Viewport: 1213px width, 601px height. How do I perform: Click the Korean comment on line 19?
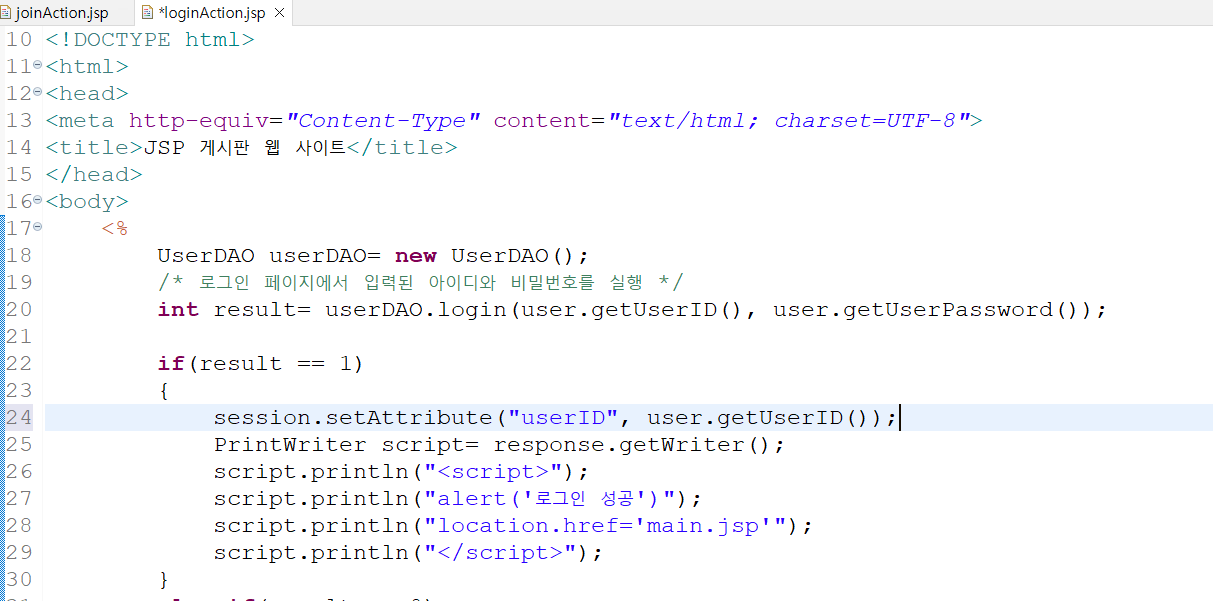(x=420, y=283)
